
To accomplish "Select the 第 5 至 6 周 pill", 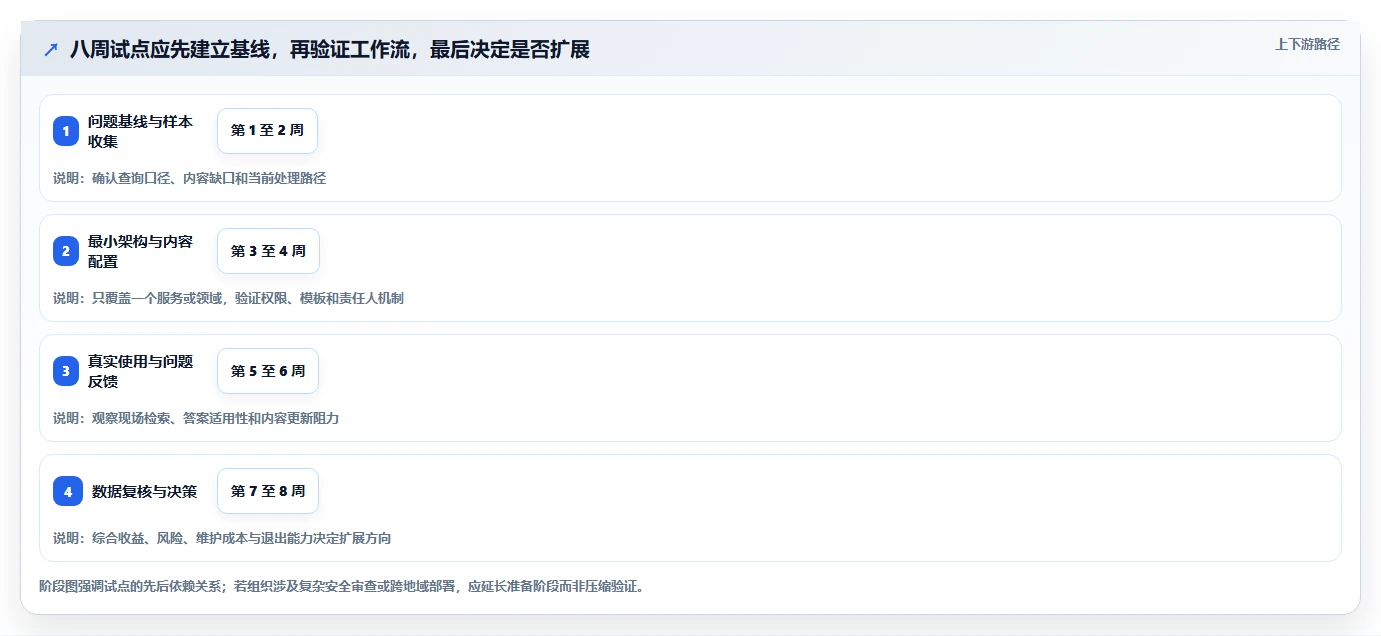I will 267,371.
